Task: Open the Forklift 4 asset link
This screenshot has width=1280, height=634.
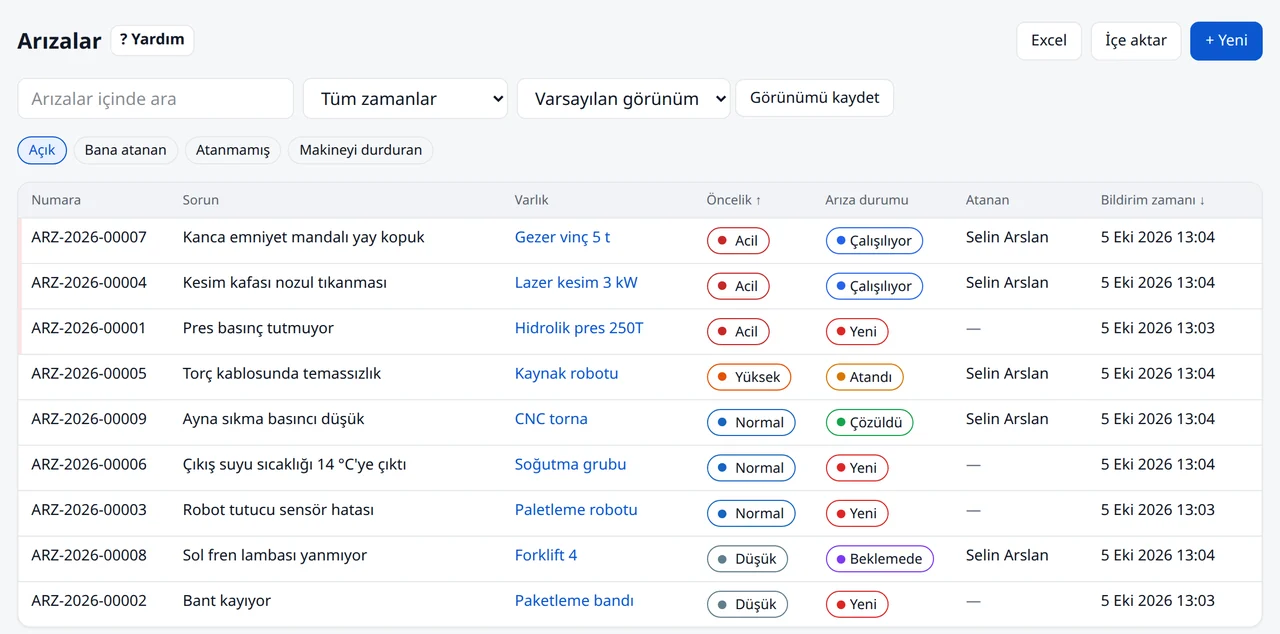Action: [x=546, y=555]
